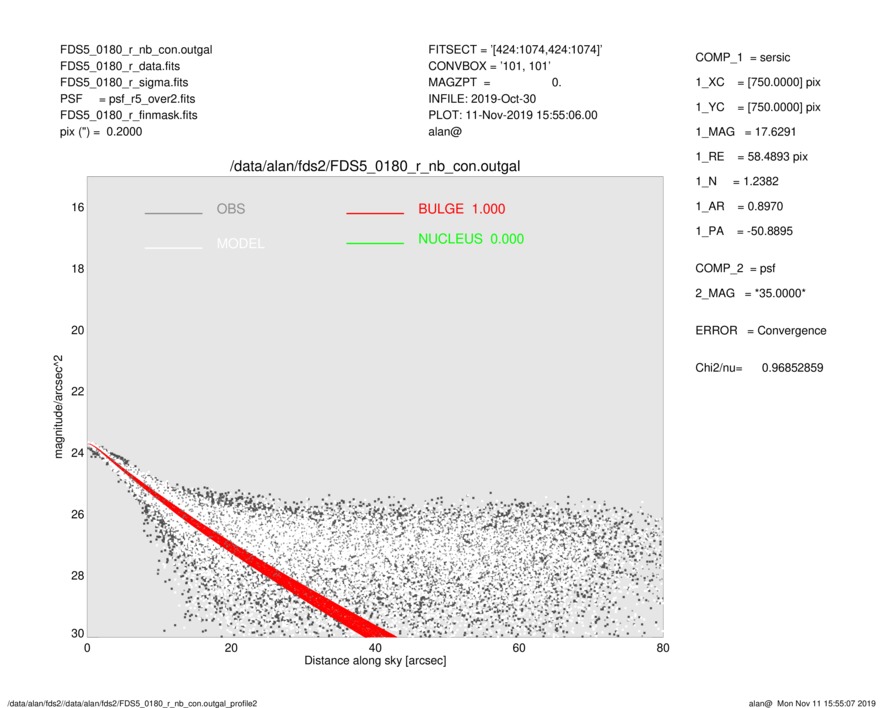Select the "22" tick label on the magnitude axis

pyautogui.click(x=78, y=392)
